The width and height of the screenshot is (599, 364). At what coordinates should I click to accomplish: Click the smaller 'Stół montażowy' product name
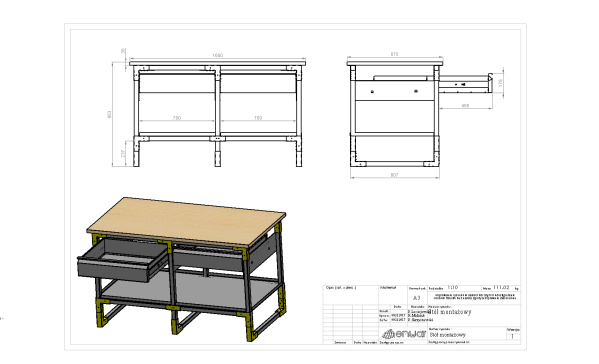coord(448,335)
